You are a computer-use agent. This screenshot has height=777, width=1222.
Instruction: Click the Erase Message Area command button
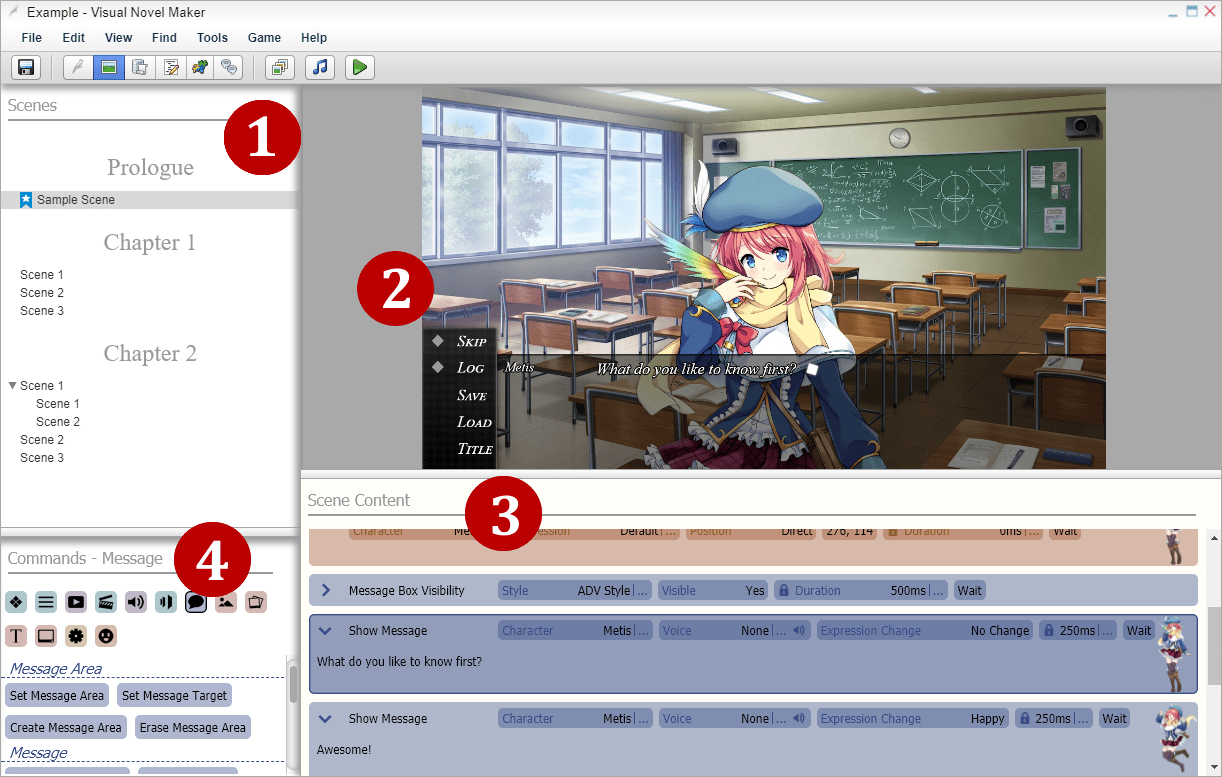192,727
